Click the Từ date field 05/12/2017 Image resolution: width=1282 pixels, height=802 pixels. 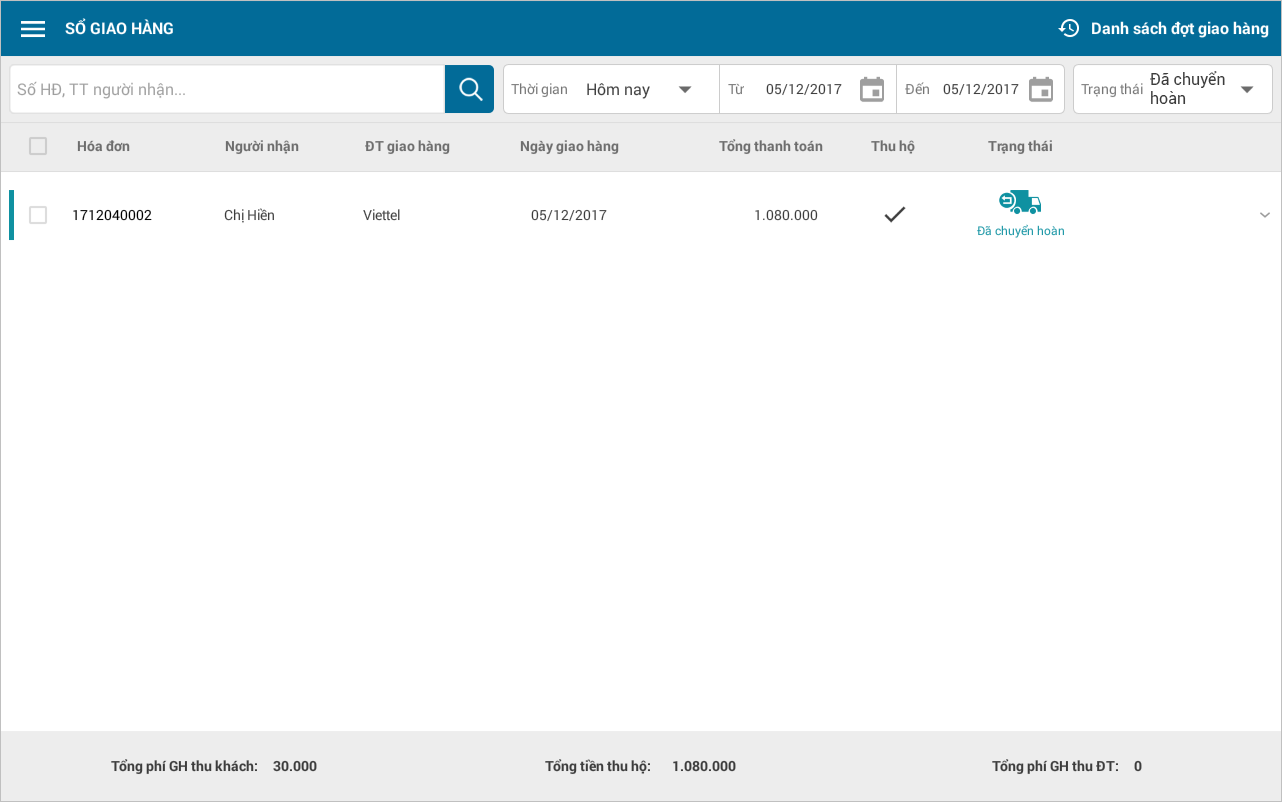click(x=803, y=89)
